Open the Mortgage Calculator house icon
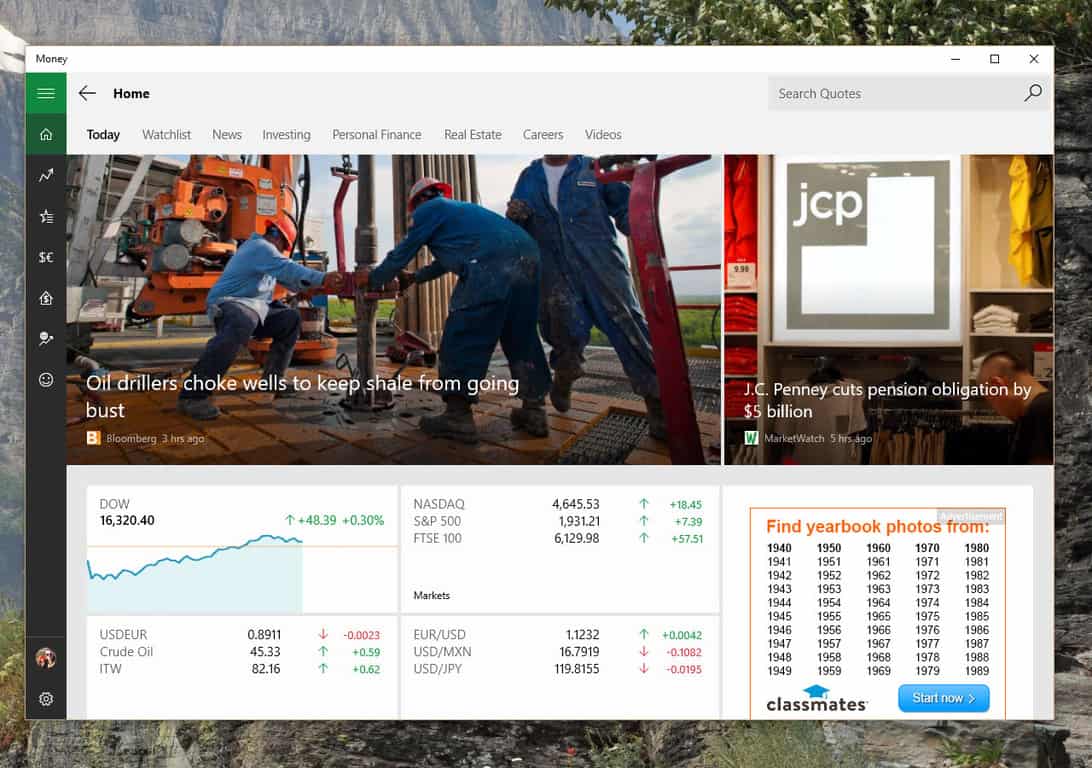The width and height of the screenshot is (1092, 768). (46, 298)
